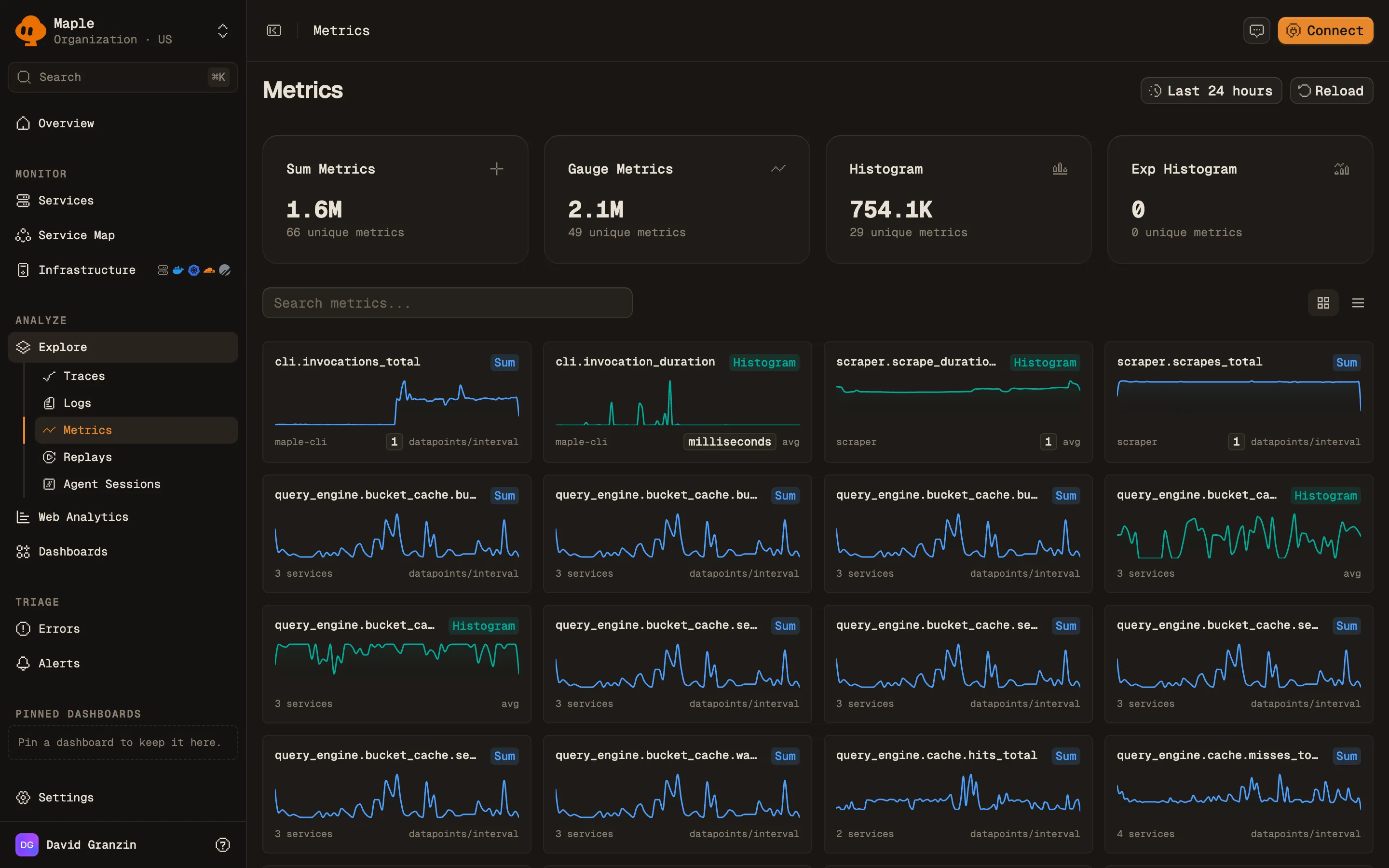This screenshot has width=1389, height=868.
Task: Click the Cloudflare icon beside Infrastructure
Action: click(209, 270)
